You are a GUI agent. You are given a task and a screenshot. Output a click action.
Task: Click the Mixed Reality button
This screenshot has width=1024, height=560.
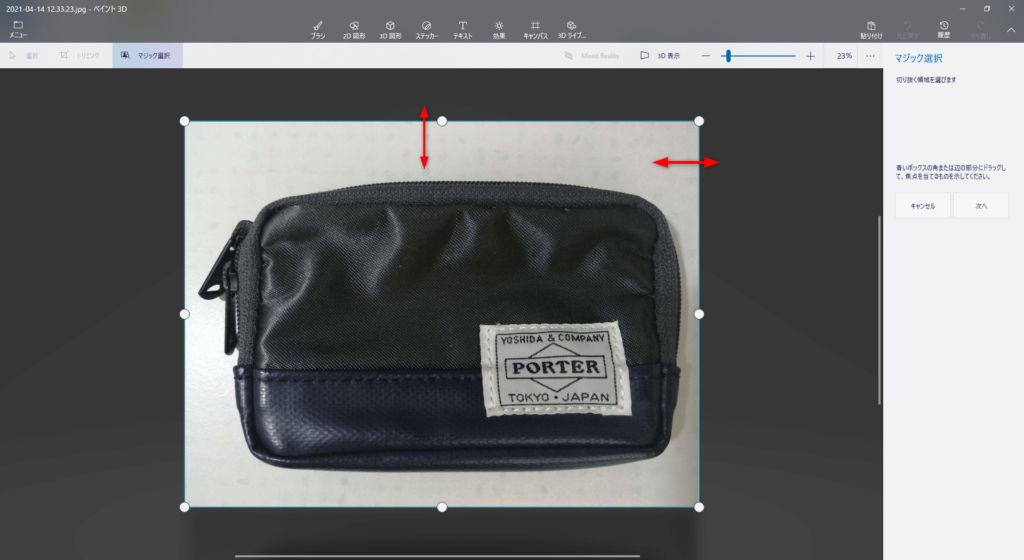592,55
